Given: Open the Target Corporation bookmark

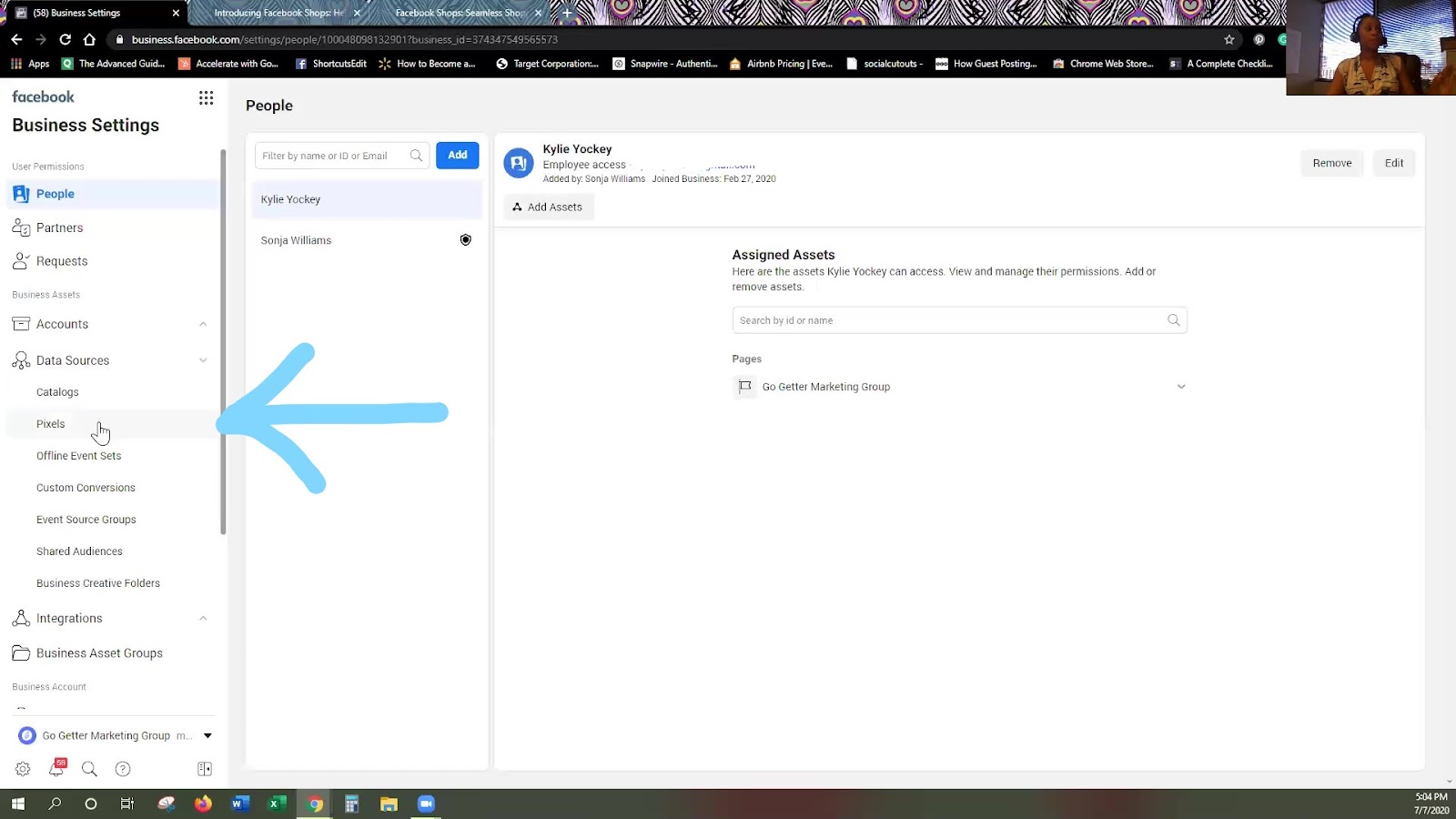Looking at the screenshot, I should tap(547, 64).
